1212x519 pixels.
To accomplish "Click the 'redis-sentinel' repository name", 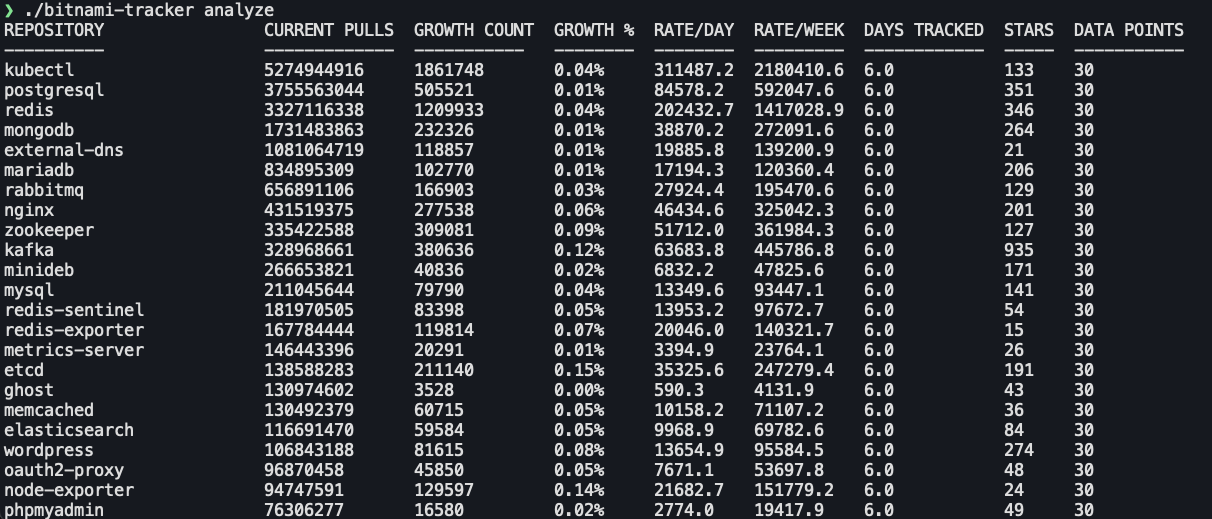I will pyautogui.click(x=74, y=310).
